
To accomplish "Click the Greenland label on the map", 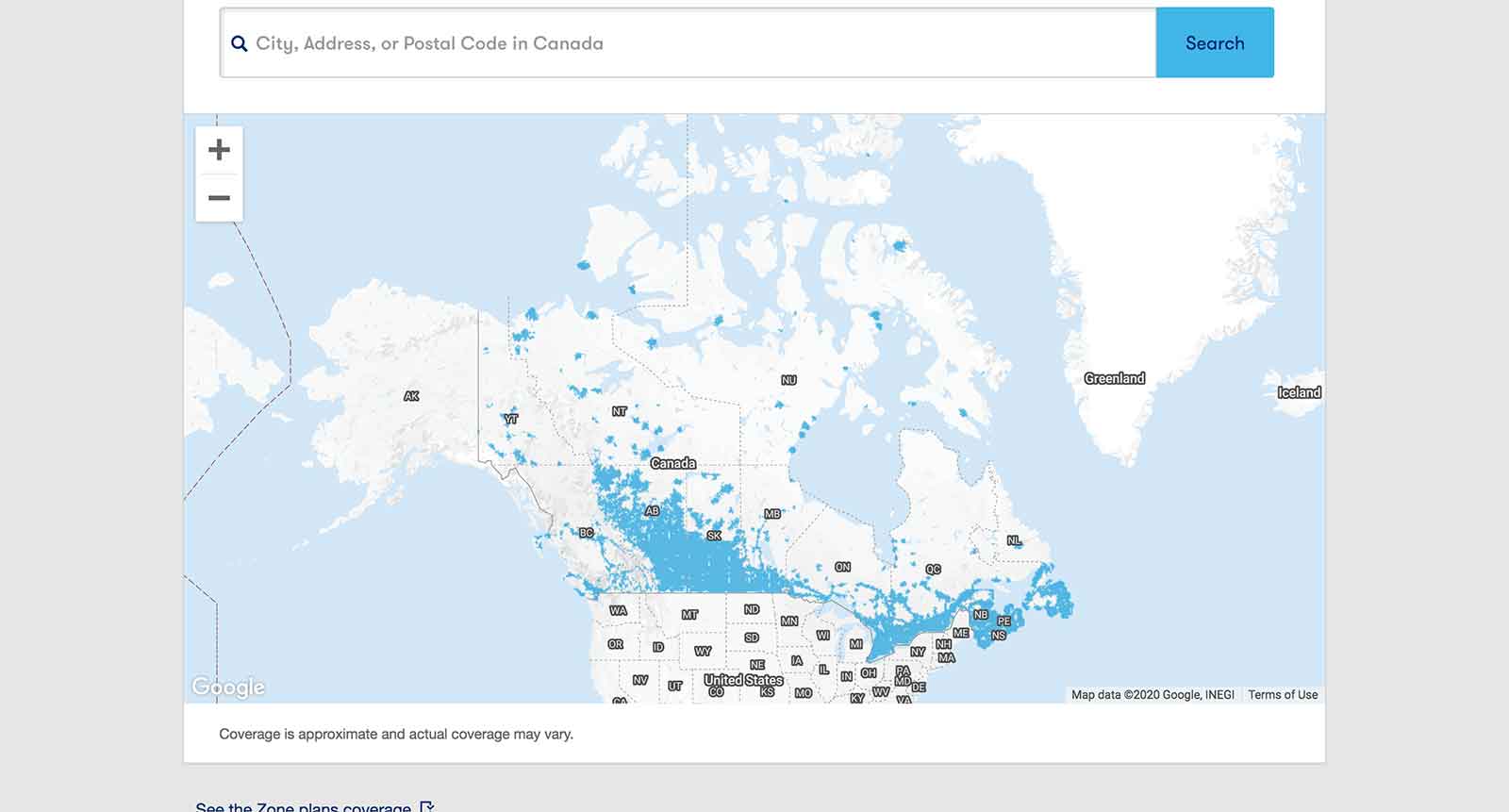I will tap(1114, 378).
